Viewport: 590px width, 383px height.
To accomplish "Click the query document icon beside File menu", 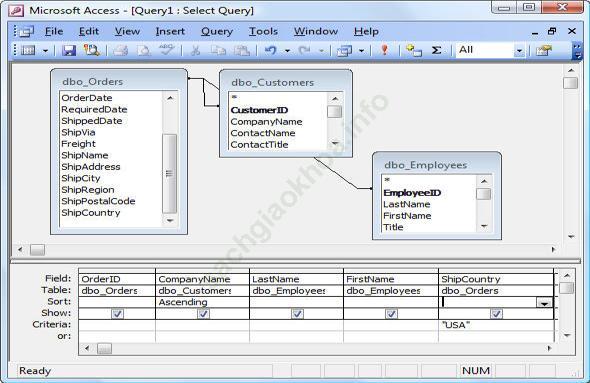I will 25,32.
